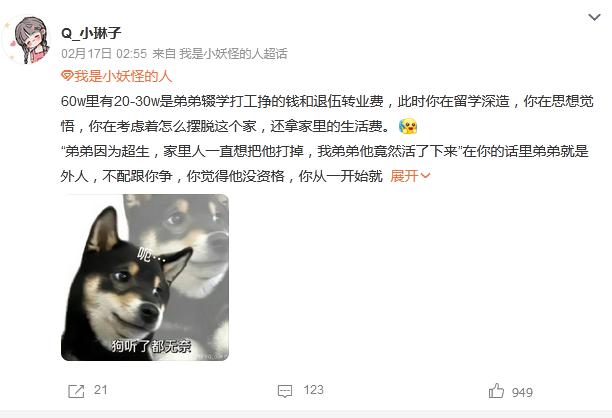Viewport: 612px width, 418px height.
Task: Click the comment count 123
Action: (x=313, y=390)
